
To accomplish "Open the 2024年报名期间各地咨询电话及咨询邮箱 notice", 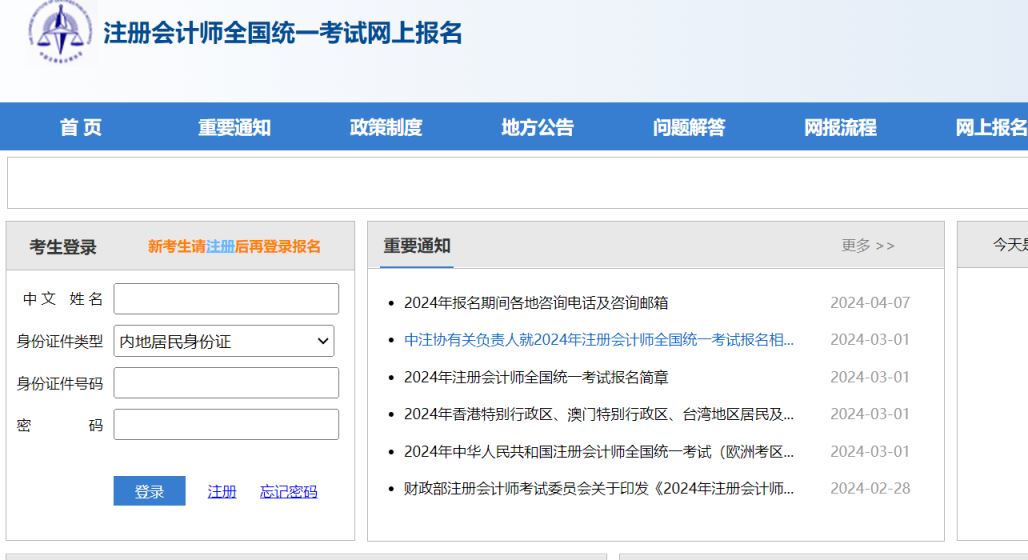I will coord(536,303).
